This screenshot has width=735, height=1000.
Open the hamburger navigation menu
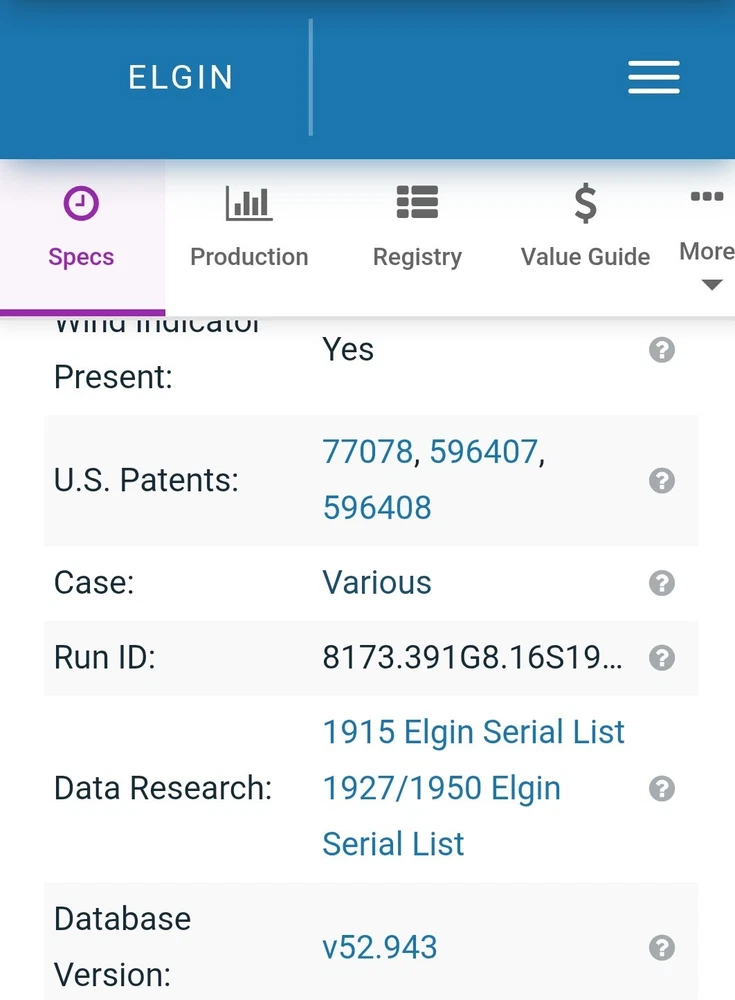click(x=654, y=77)
